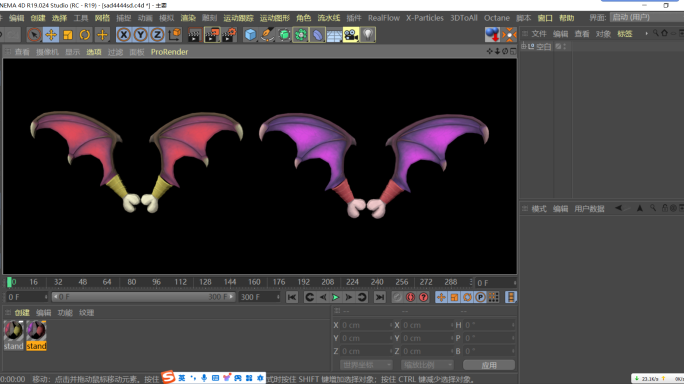Click the viewport pan move icon
This screenshot has width=684, height=384.
pos(489,51)
